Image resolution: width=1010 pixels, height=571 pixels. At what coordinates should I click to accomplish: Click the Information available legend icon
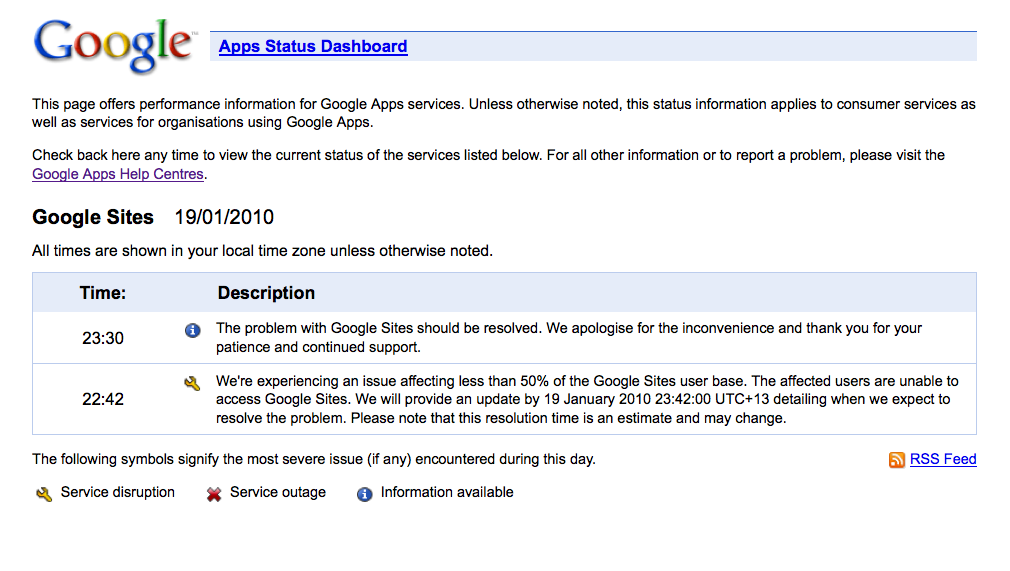point(365,494)
